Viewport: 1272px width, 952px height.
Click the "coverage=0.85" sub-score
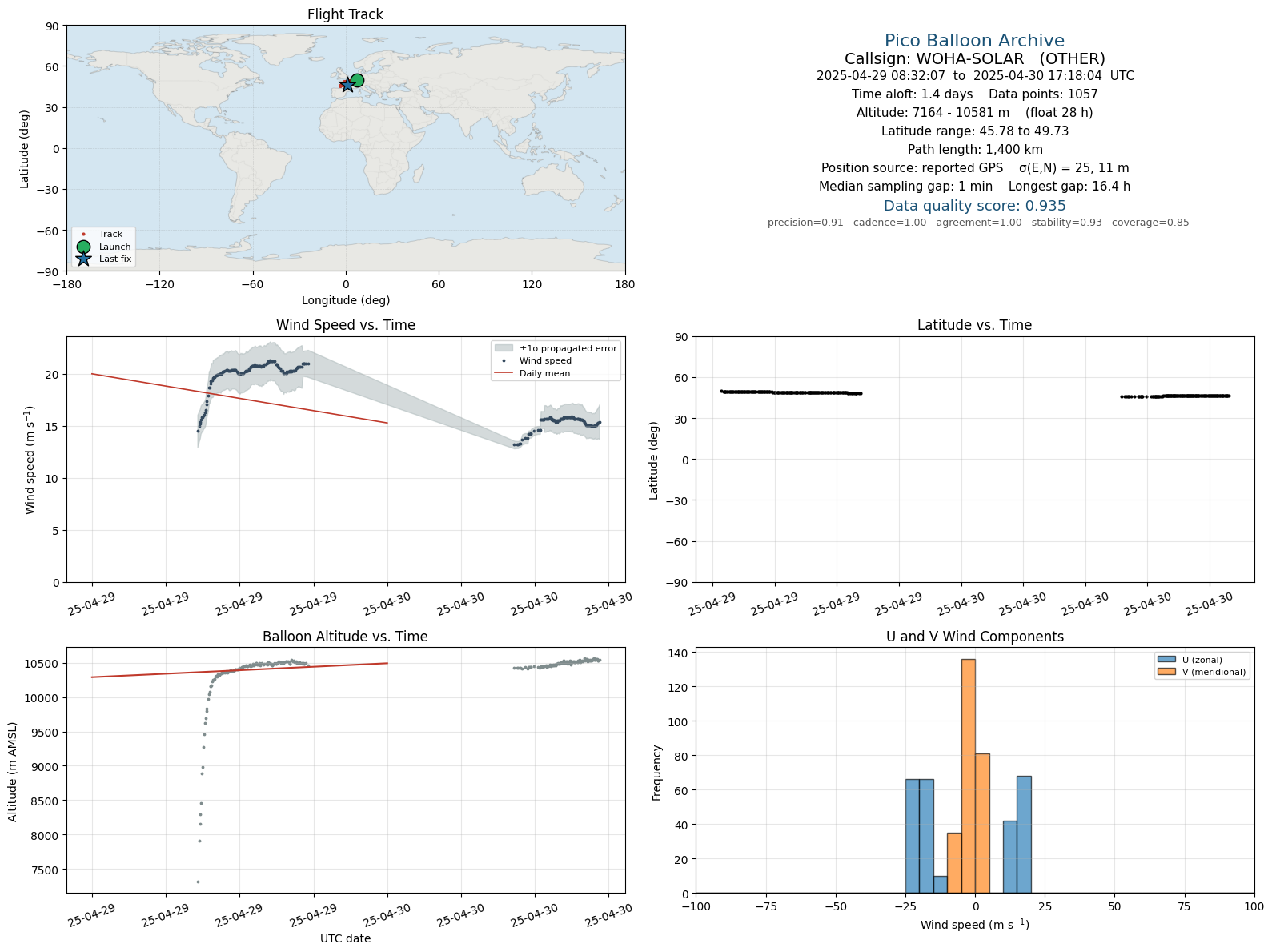point(1150,223)
